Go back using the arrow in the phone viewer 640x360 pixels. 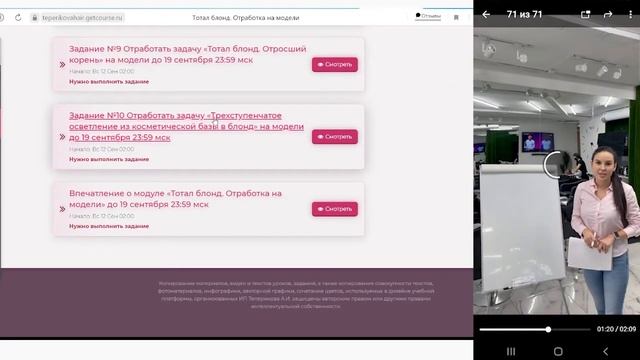pos(486,14)
